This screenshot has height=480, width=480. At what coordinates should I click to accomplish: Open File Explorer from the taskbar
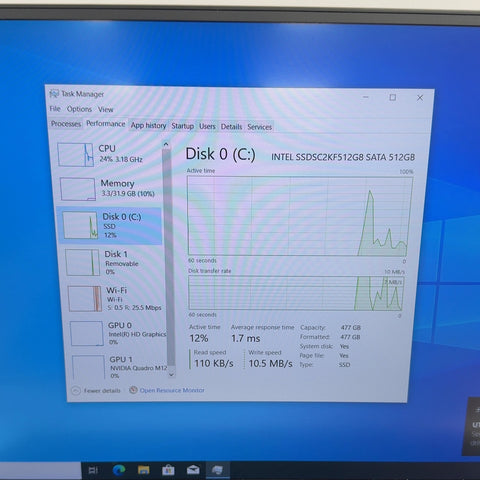144,470
